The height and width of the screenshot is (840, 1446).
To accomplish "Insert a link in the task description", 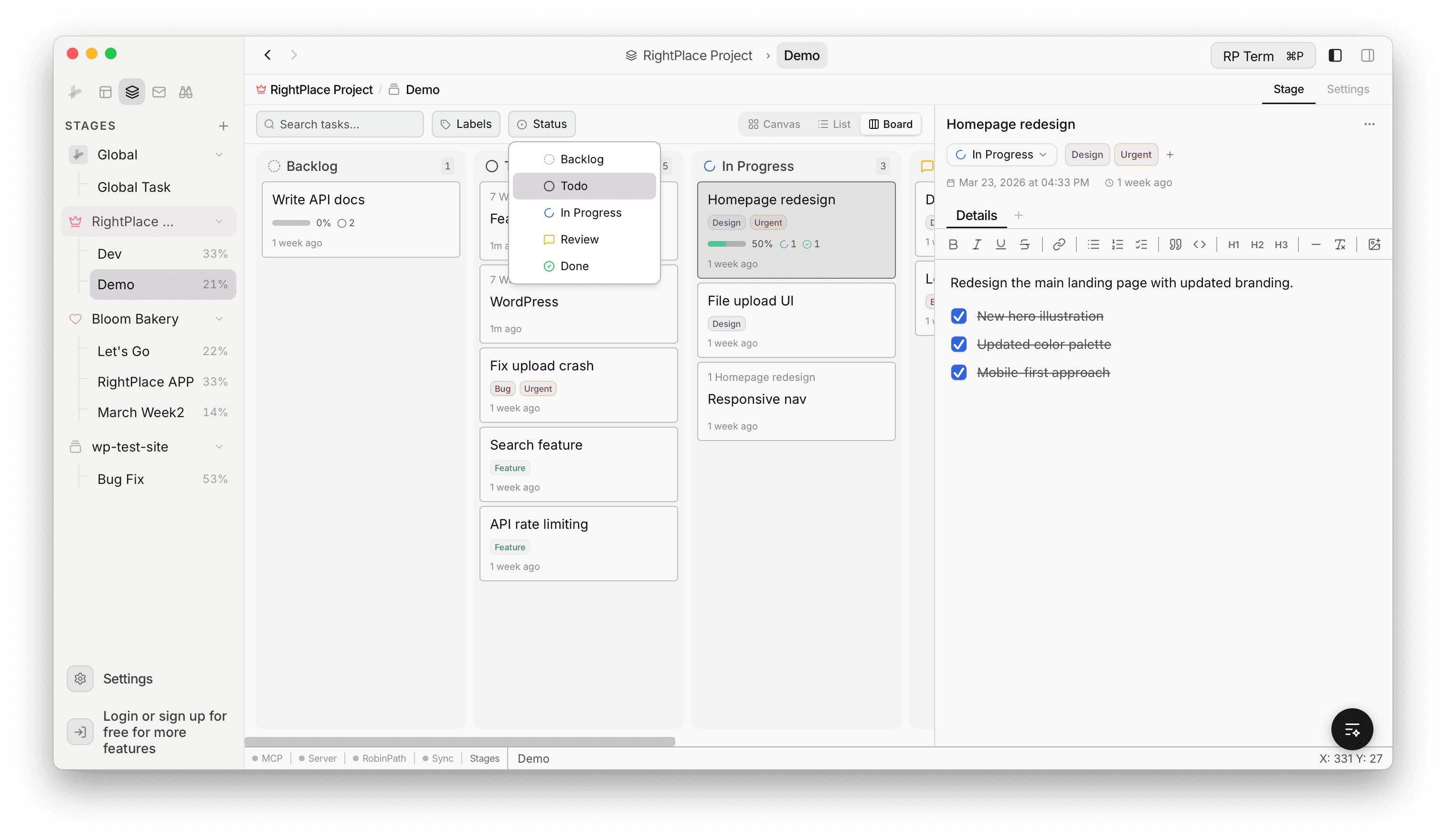I will click(x=1059, y=244).
